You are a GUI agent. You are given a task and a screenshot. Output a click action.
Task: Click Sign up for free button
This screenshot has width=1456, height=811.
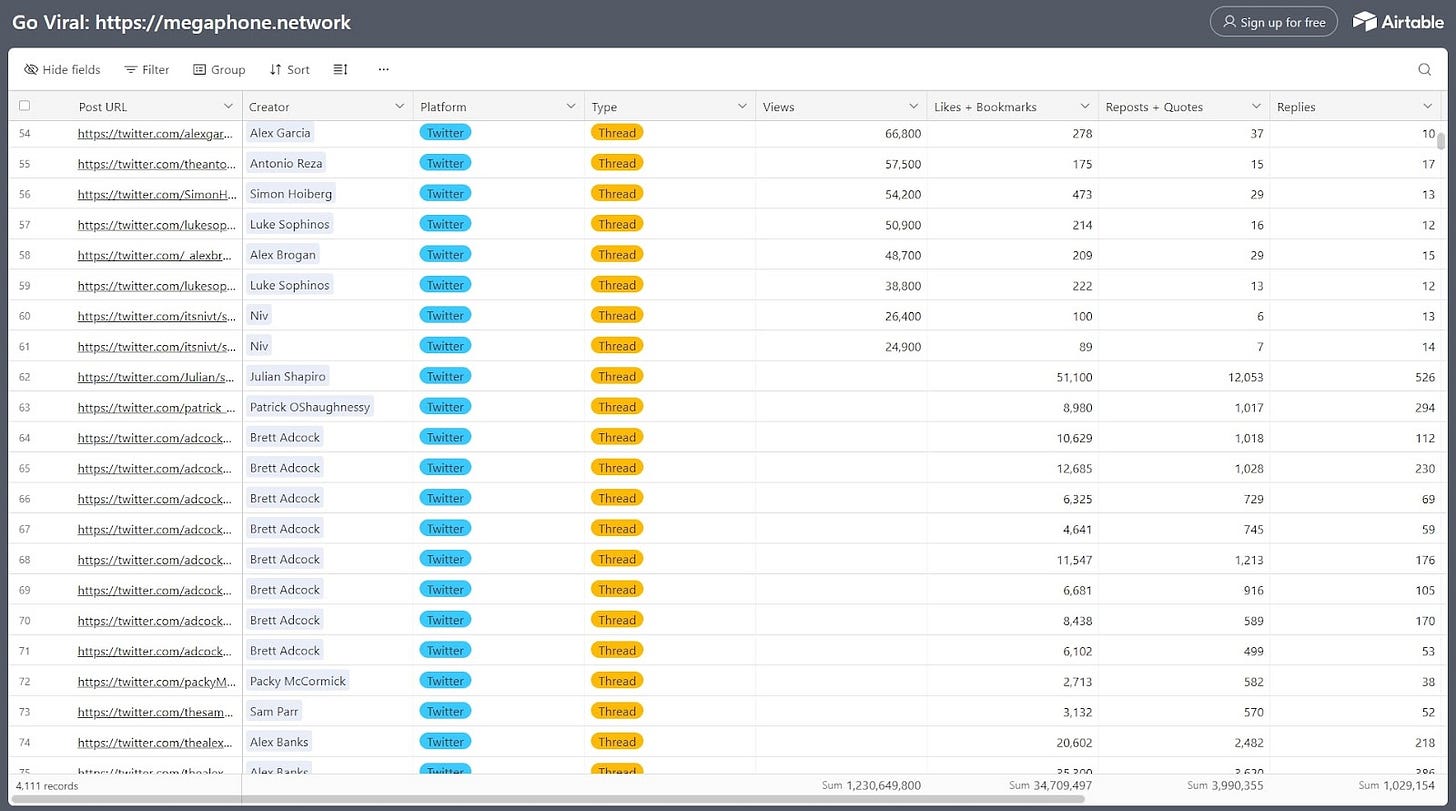coord(1274,22)
